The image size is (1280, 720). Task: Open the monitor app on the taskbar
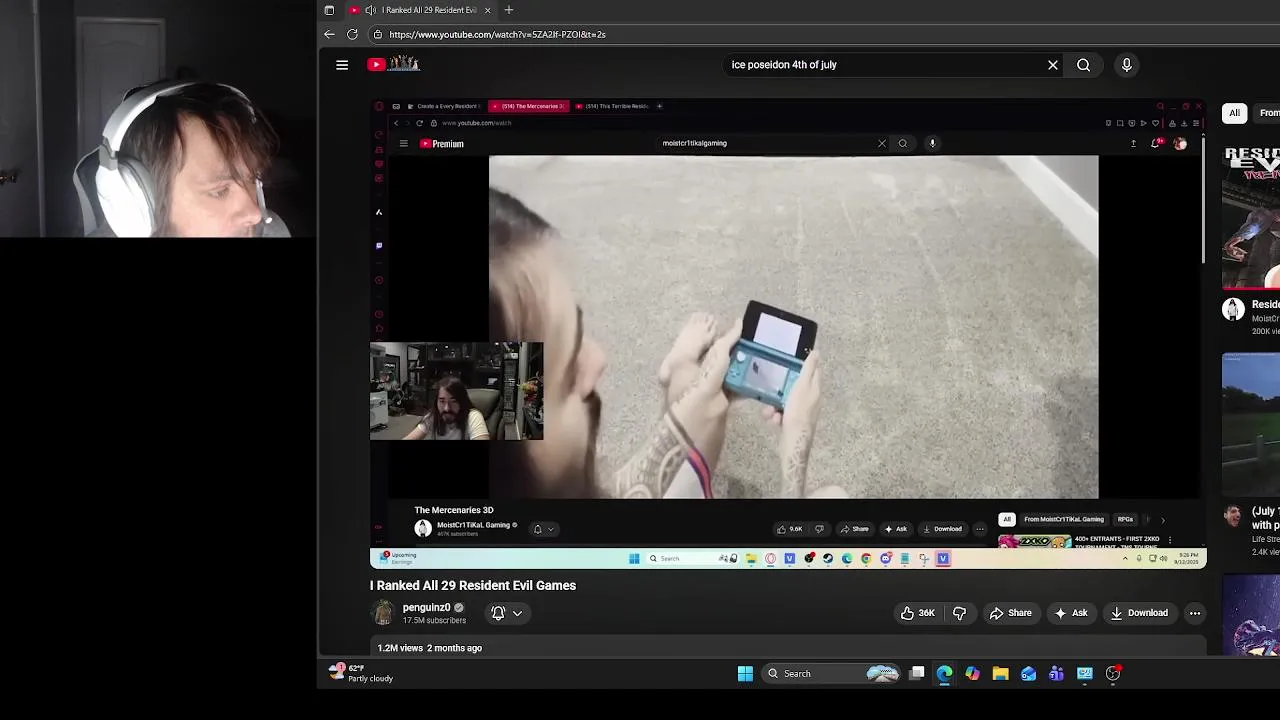tap(1084, 674)
